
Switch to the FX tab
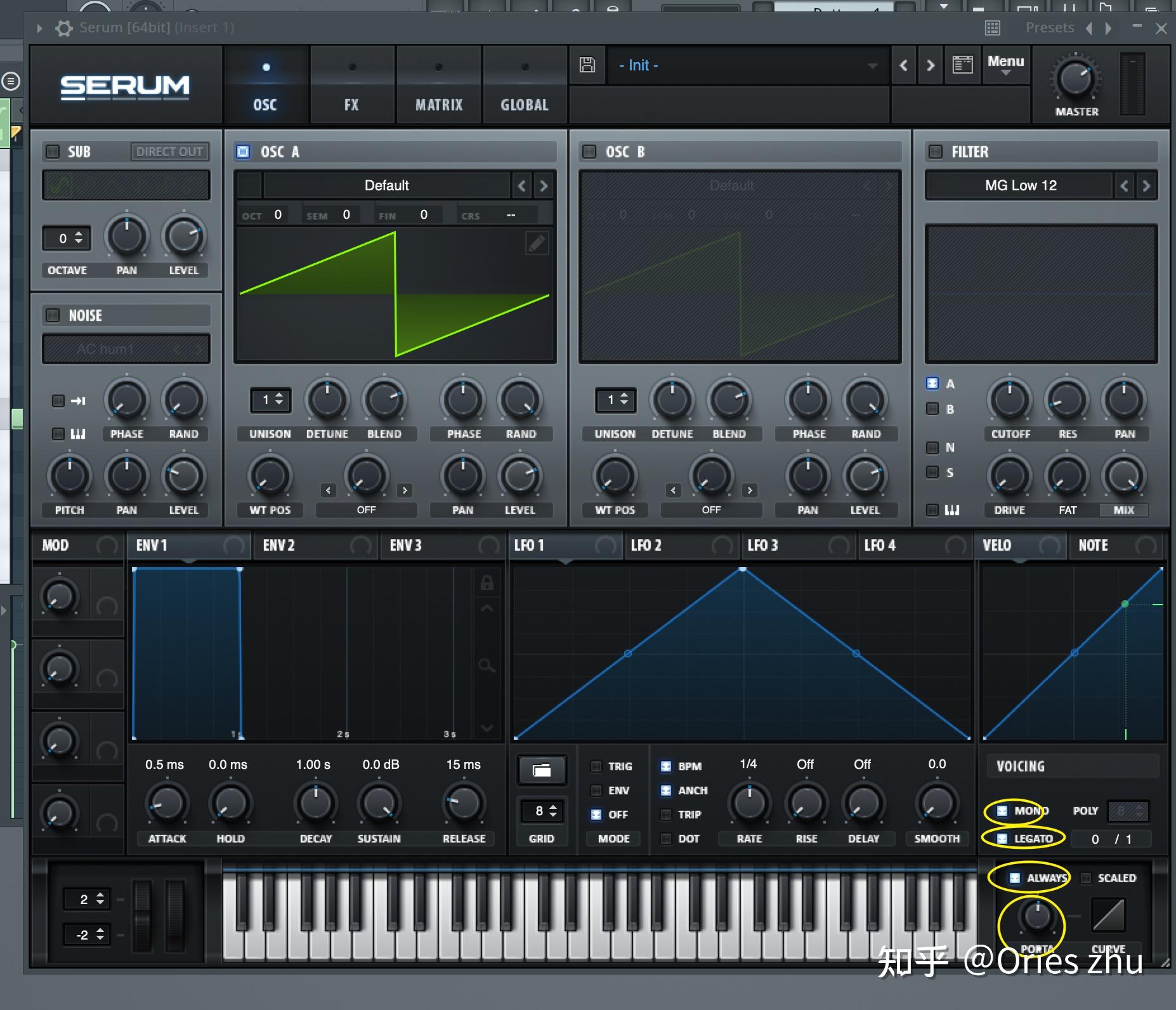point(352,85)
